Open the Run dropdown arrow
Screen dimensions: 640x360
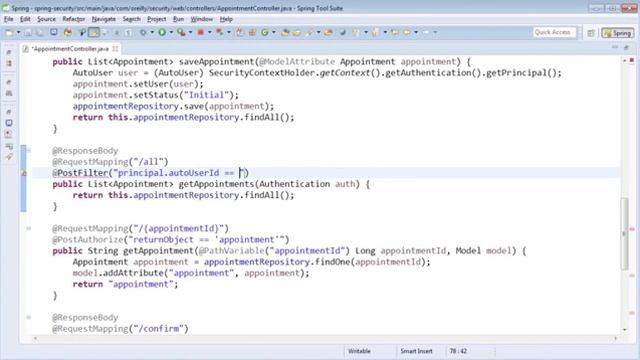(171, 32)
